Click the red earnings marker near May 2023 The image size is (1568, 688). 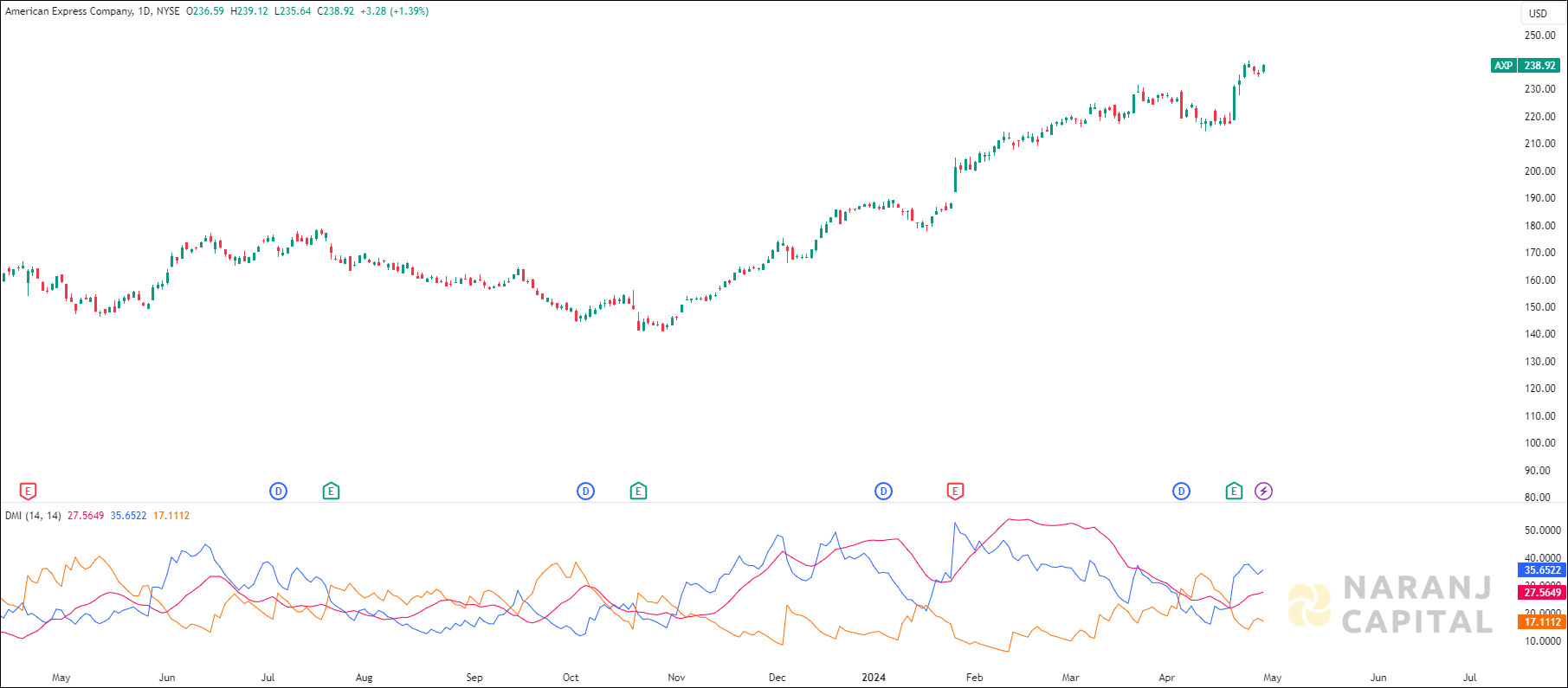coord(28,492)
